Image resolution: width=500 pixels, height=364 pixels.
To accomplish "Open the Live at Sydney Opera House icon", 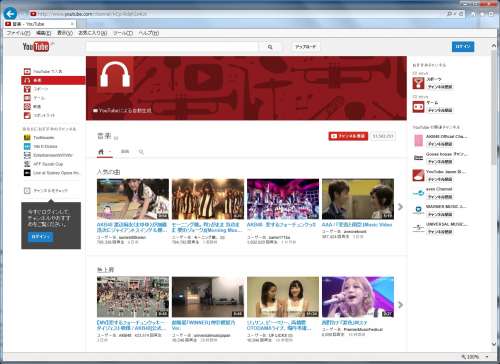I will pos(27,173).
